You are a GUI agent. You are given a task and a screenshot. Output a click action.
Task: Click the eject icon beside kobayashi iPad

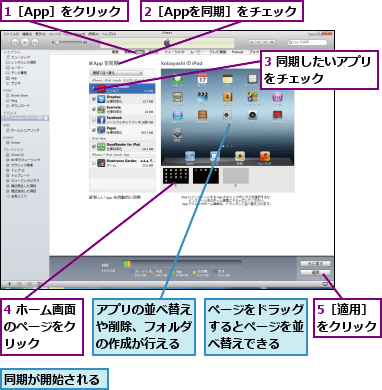(46, 118)
